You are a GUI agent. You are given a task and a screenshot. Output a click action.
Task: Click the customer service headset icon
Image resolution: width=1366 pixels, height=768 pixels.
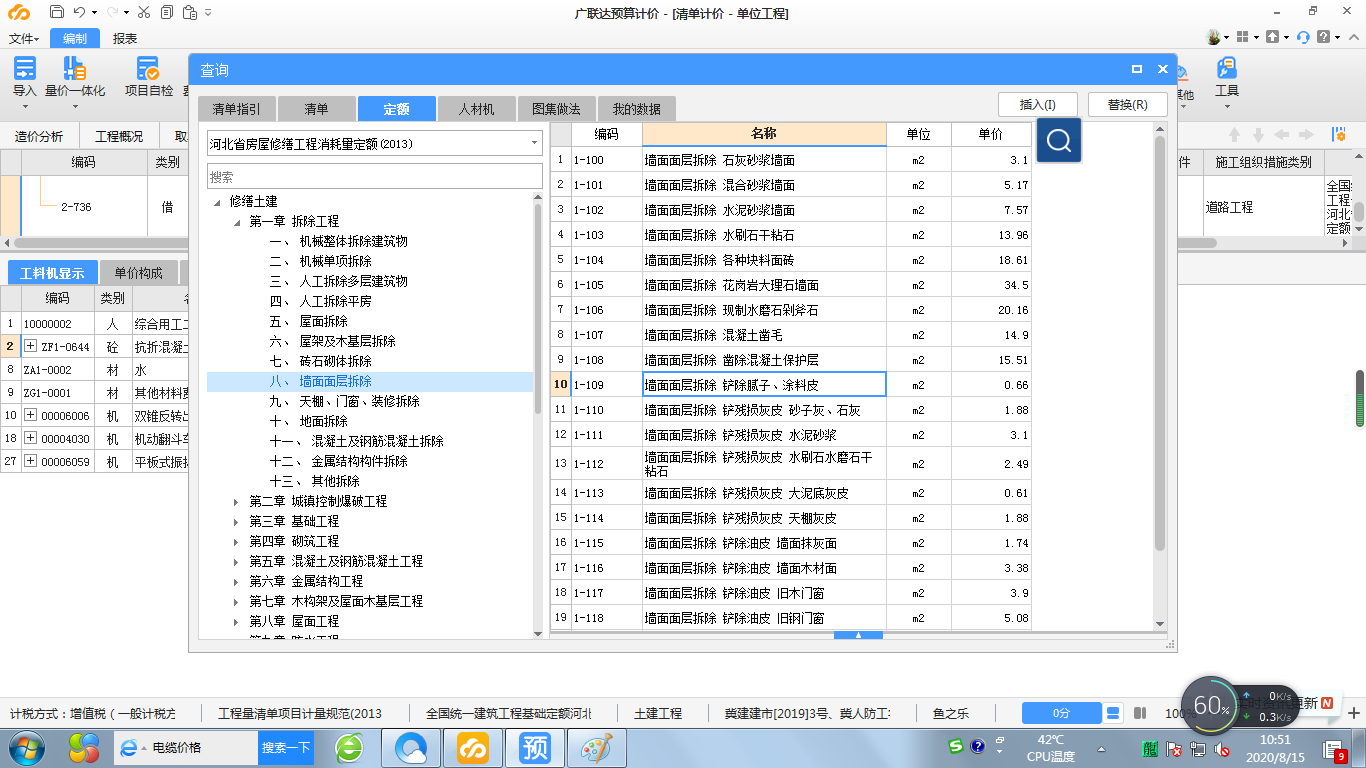[x=1303, y=37]
